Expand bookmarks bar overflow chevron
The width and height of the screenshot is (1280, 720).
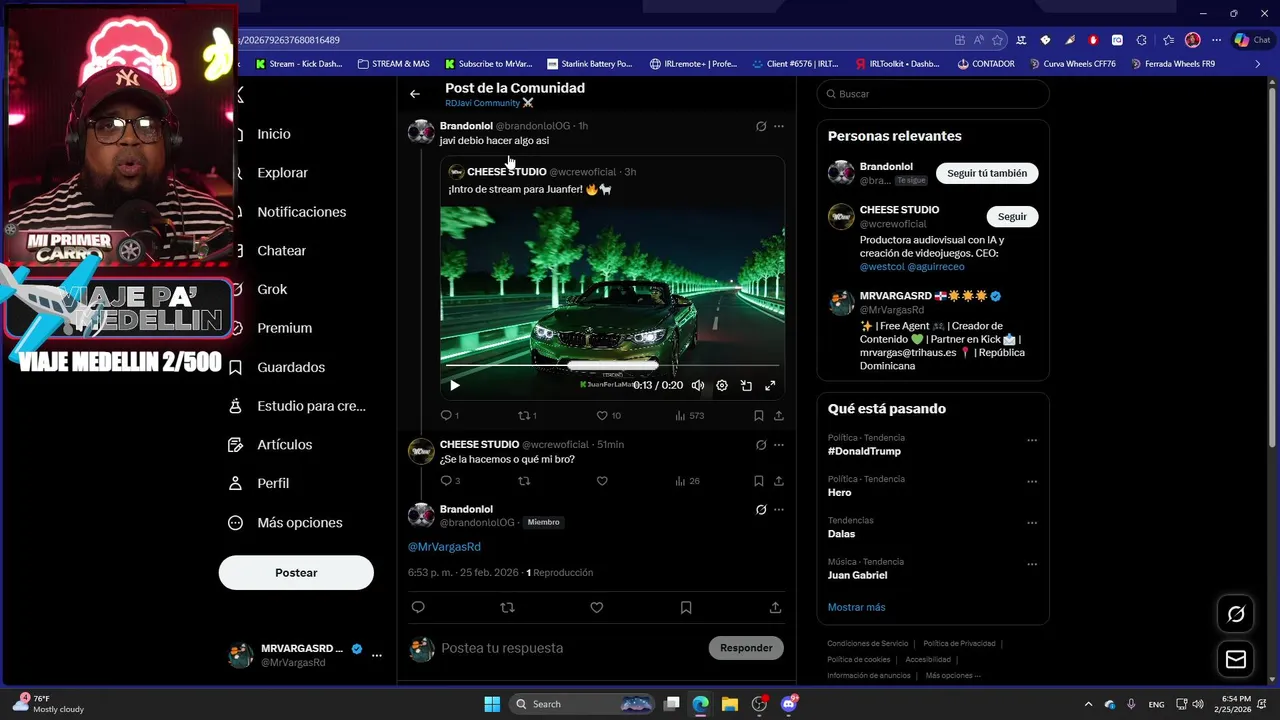(1256, 64)
